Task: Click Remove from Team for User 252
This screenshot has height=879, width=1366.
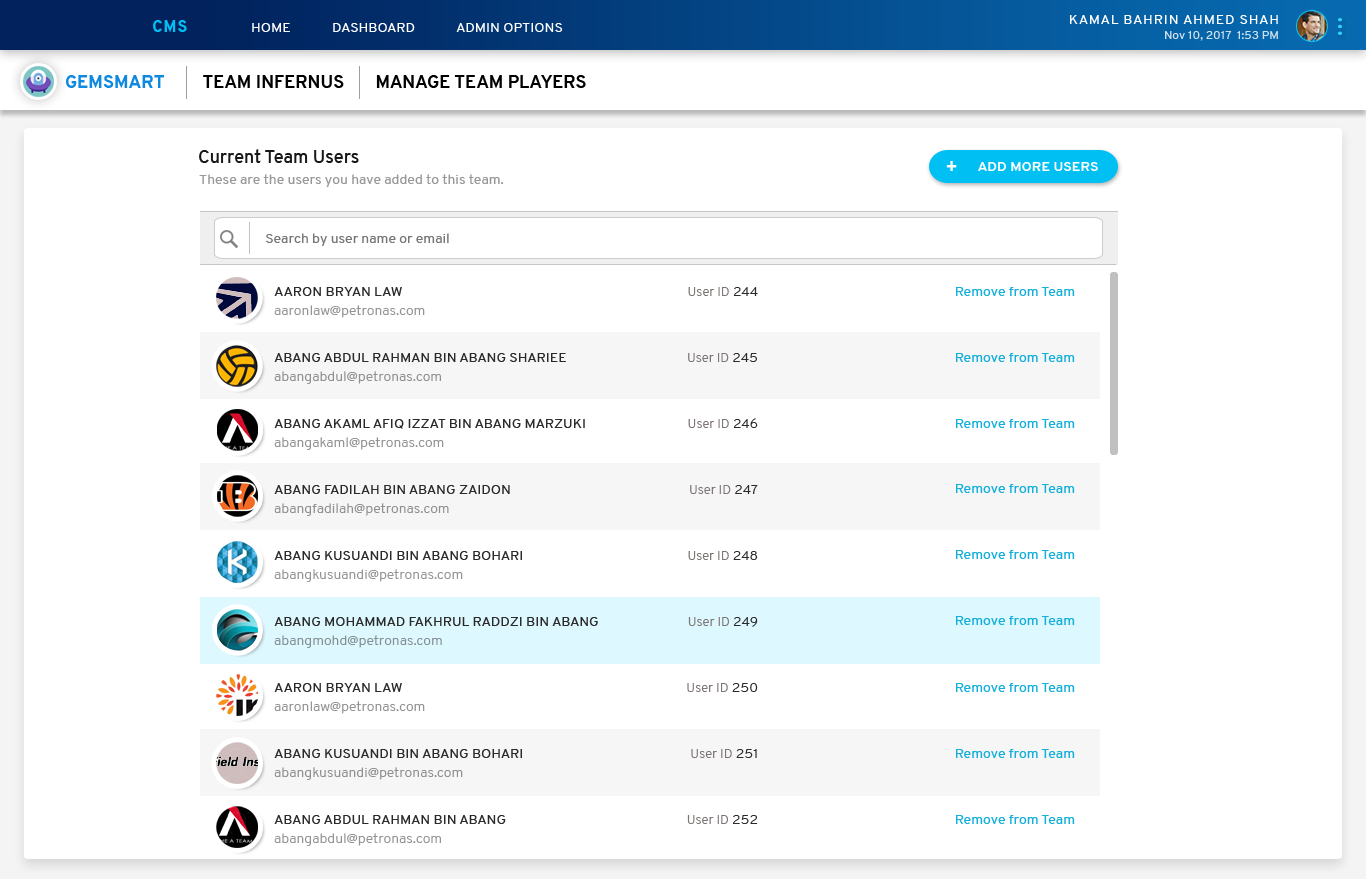Action: 1014,820
